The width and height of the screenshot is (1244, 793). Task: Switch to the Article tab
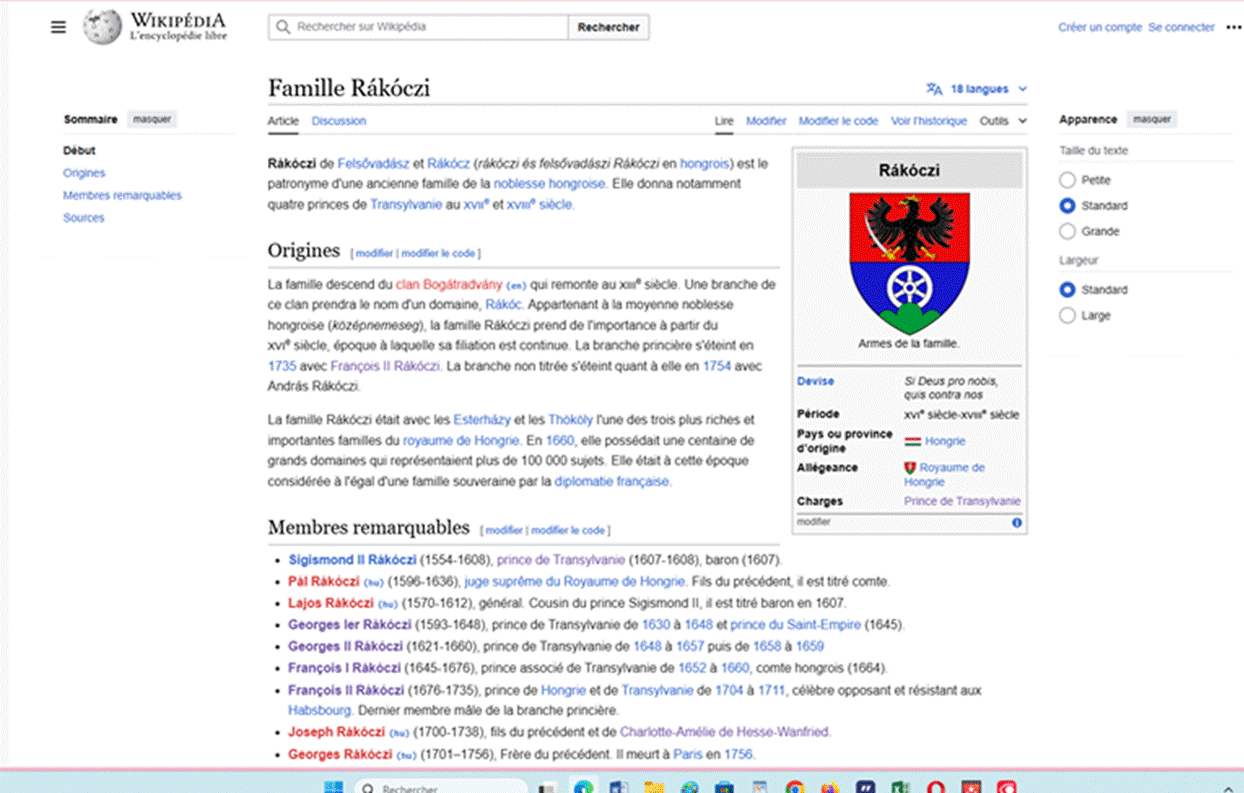point(283,121)
